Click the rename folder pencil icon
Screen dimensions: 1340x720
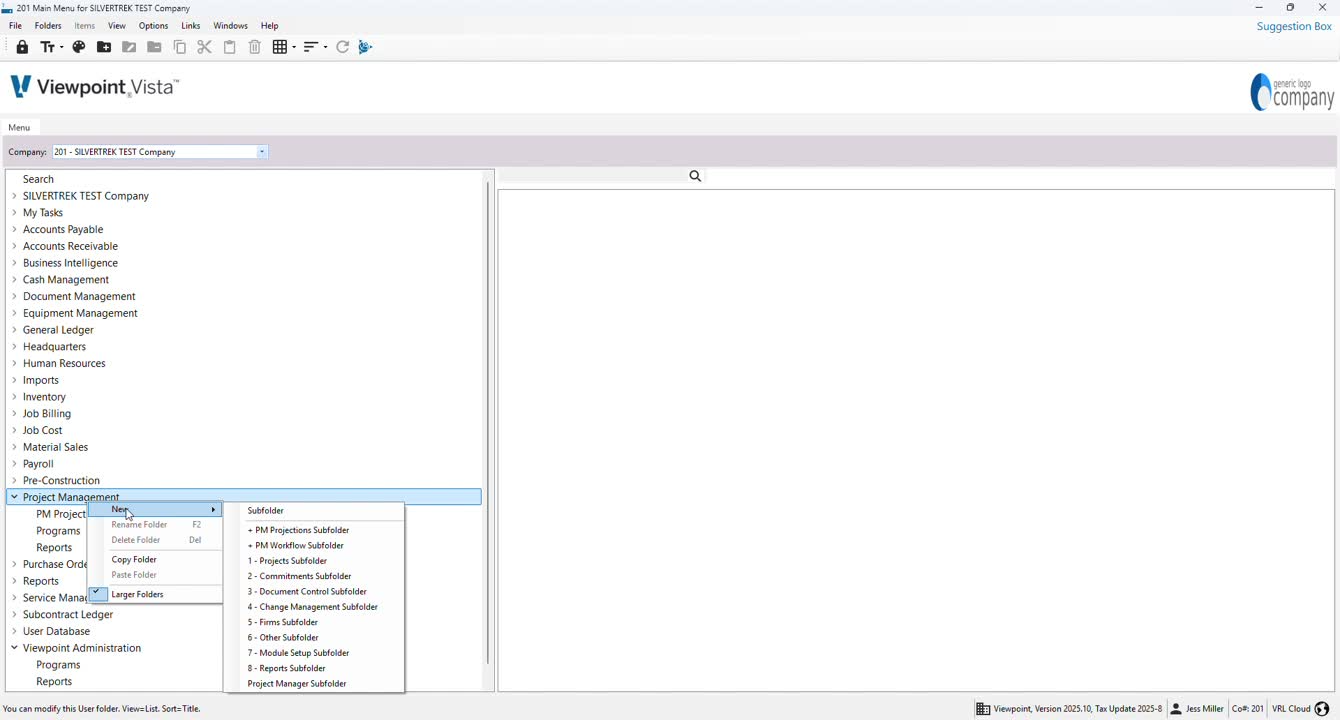click(x=129, y=47)
